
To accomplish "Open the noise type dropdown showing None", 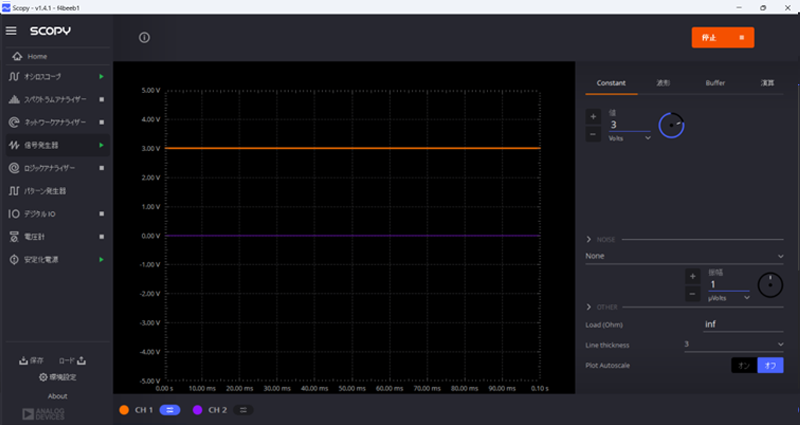I will coord(684,256).
